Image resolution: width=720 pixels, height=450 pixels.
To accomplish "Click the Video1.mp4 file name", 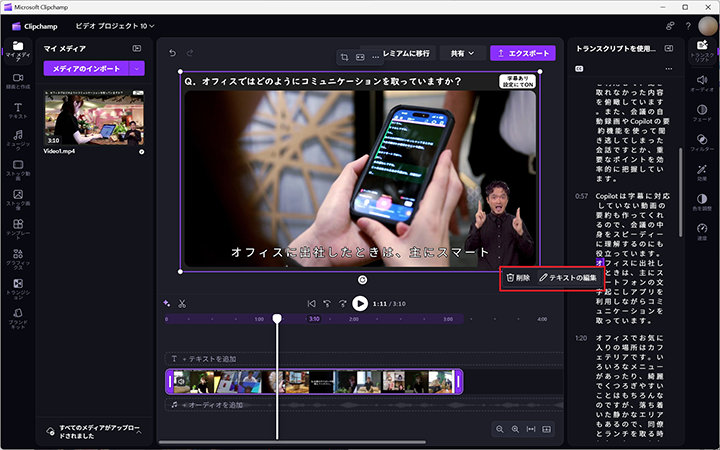I will pos(59,151).
